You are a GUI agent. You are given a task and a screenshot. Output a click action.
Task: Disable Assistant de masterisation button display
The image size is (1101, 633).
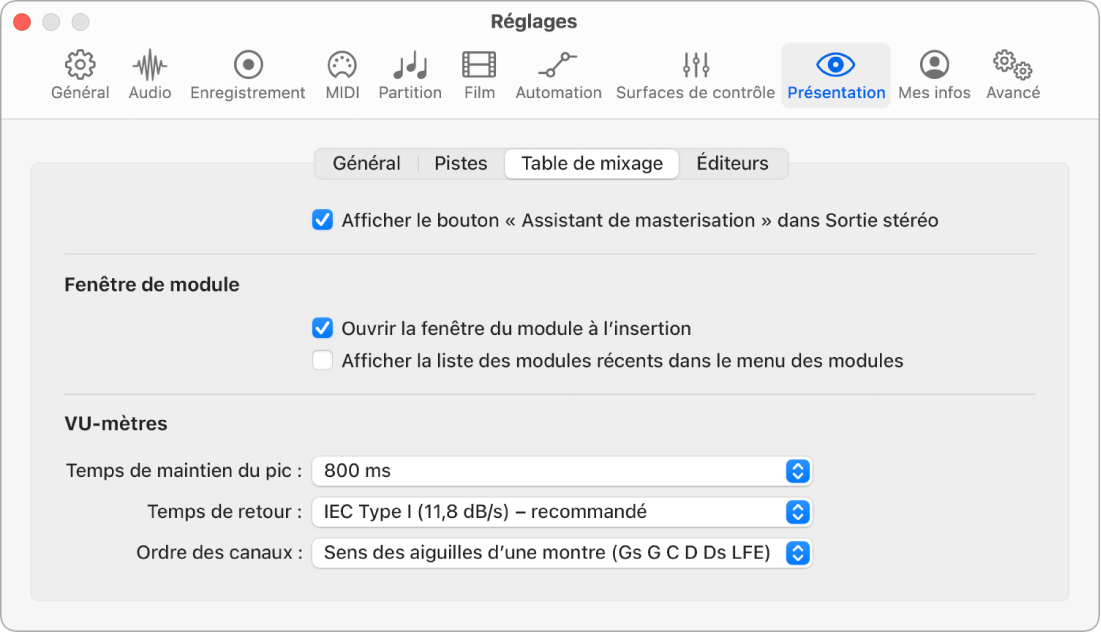(321, 220)
